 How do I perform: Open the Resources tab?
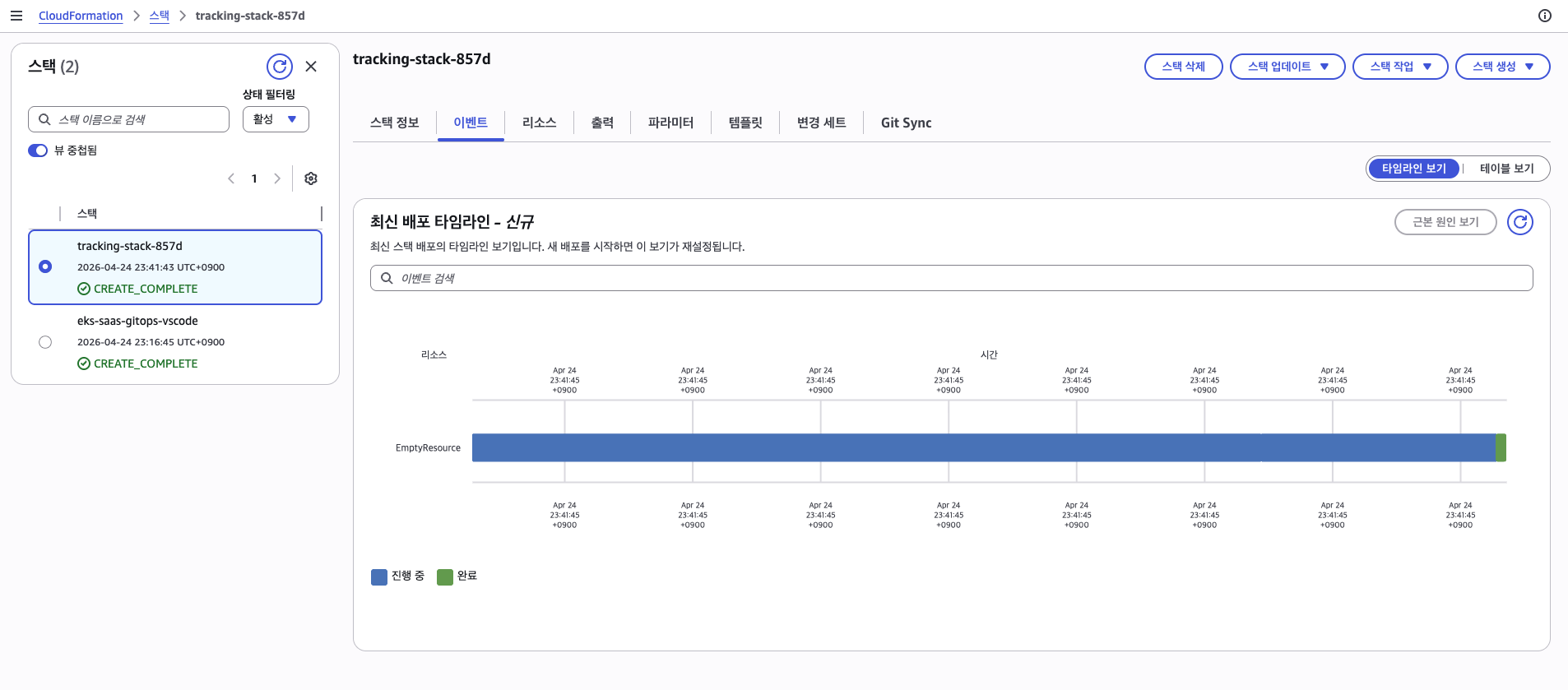click(x=540, y=123)
